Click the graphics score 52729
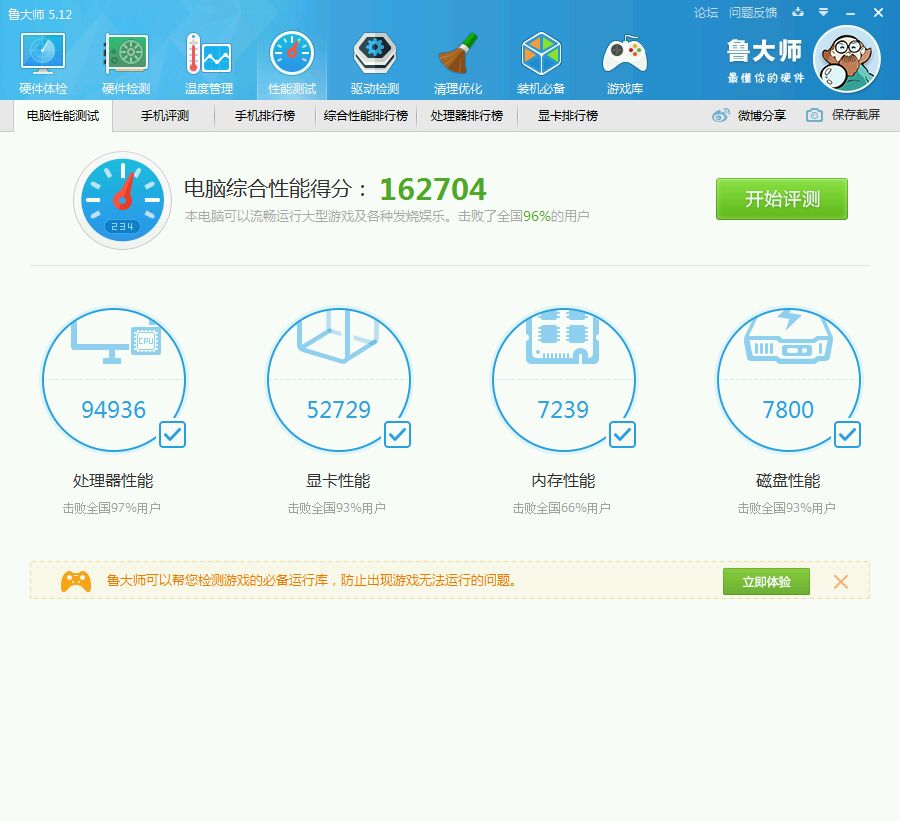 [339, 410]
